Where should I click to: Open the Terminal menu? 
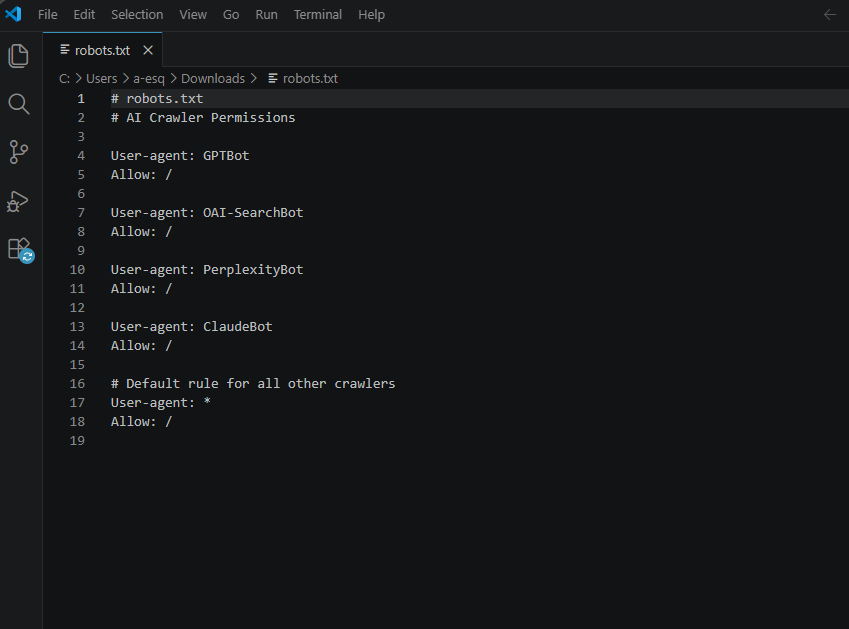click(x=318, y=15)
